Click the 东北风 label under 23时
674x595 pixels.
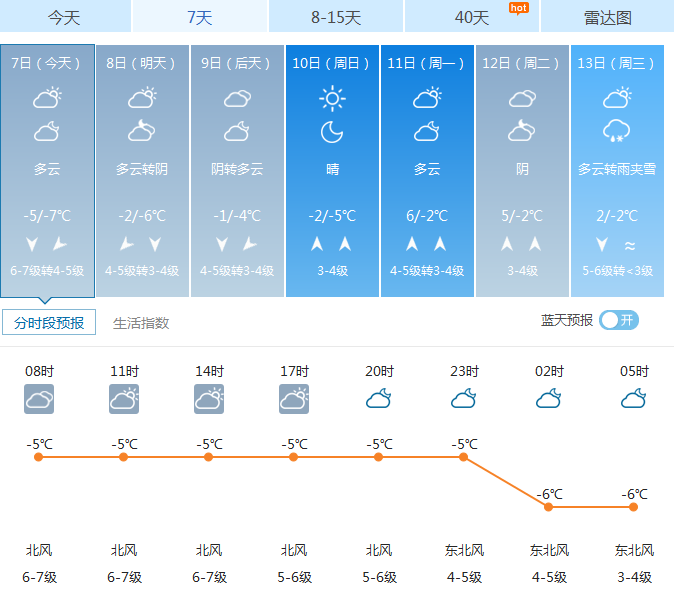point(464,550)
